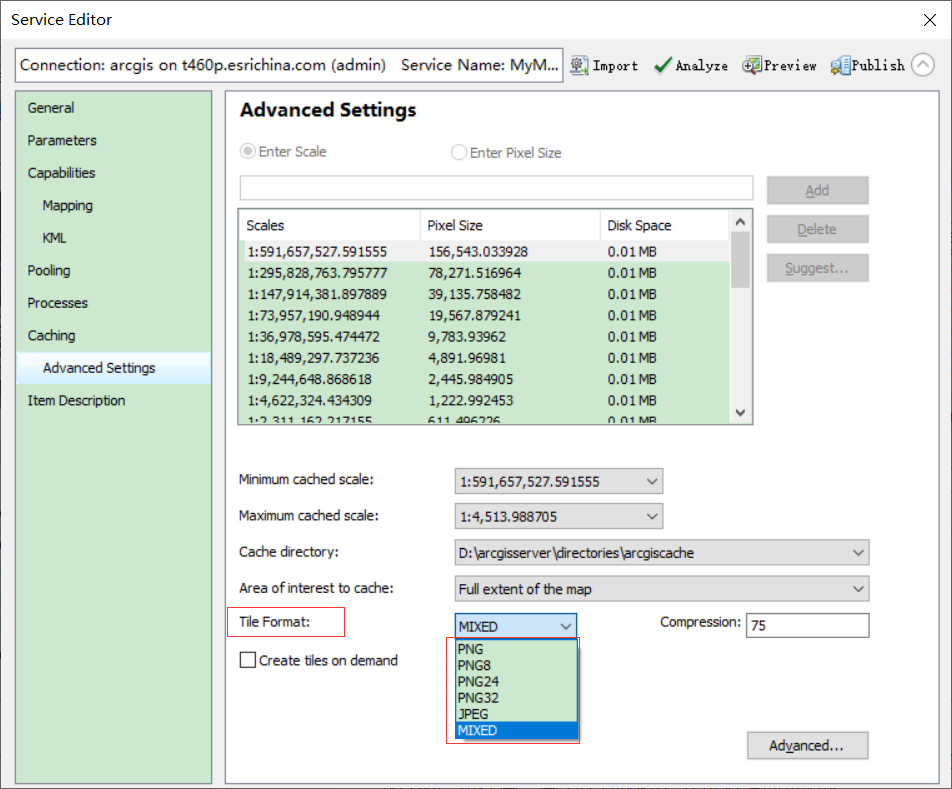The height and width of the screenshot is (789, 952).
Task: Select Advanced Settings in sidebar
Action: 114,368
